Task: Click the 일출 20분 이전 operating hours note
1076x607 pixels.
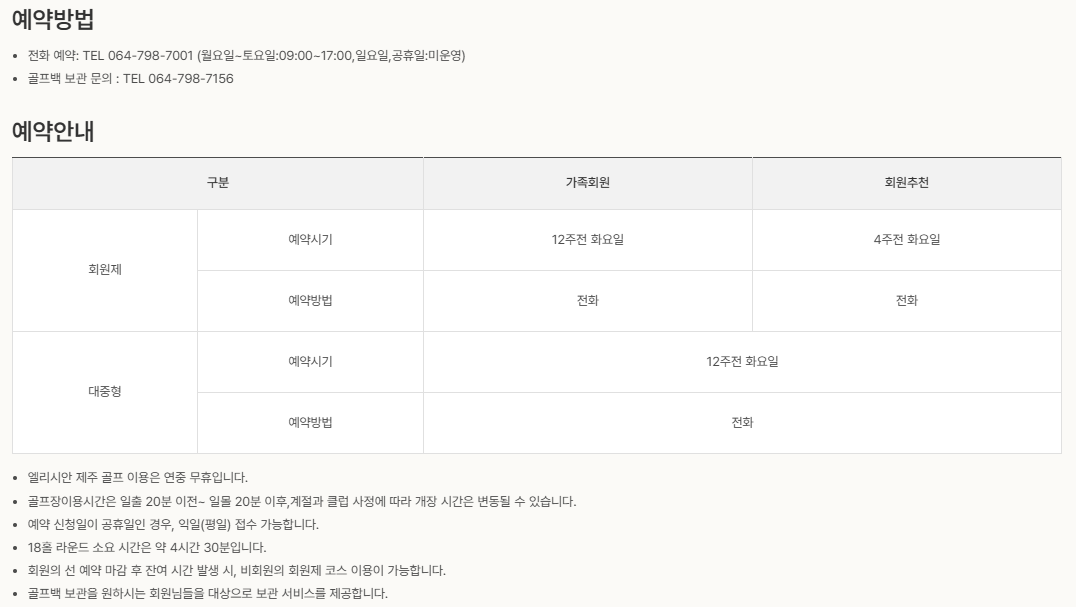Action: click(301, 501)
